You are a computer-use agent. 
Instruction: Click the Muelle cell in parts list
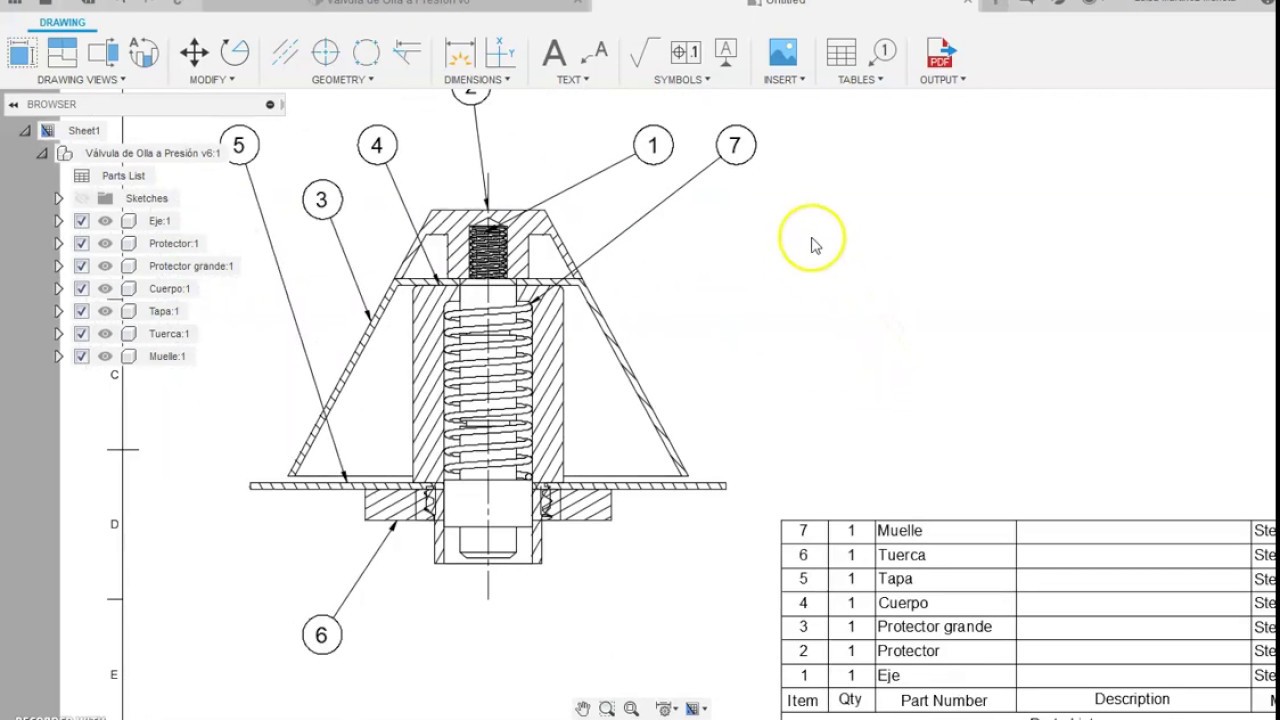tap(944, 531)
